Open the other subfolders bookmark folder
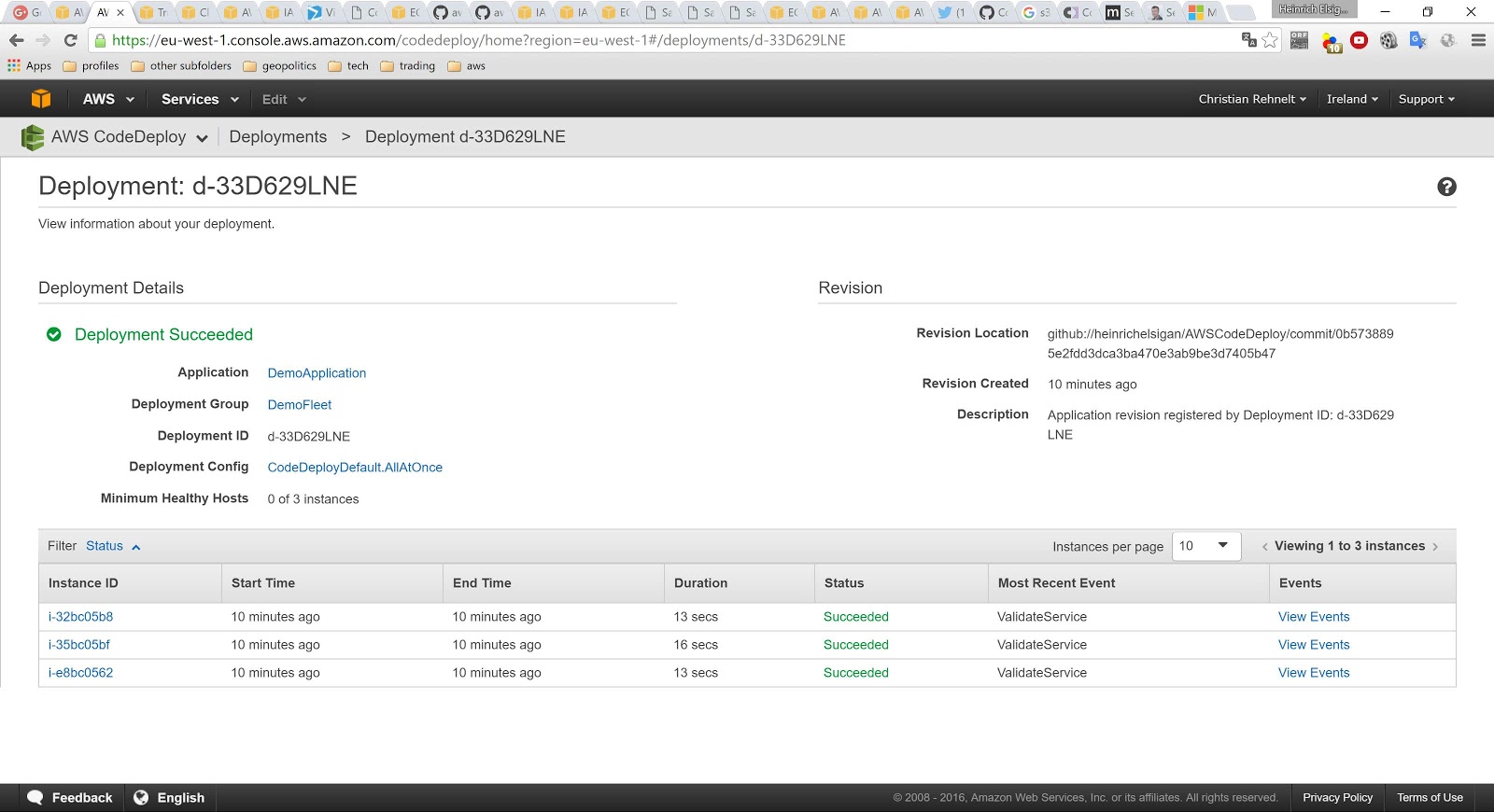The height and width of the screenshot is (812, 1494). tap(181, 66)
